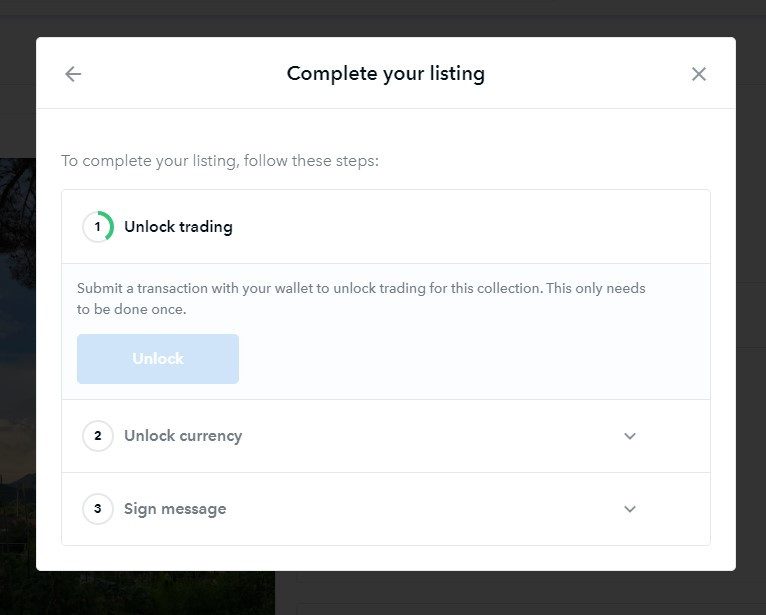Screen dimensions: 766x615
Task: Click the Complete your listing heading
Action: (x=385, y=74)
